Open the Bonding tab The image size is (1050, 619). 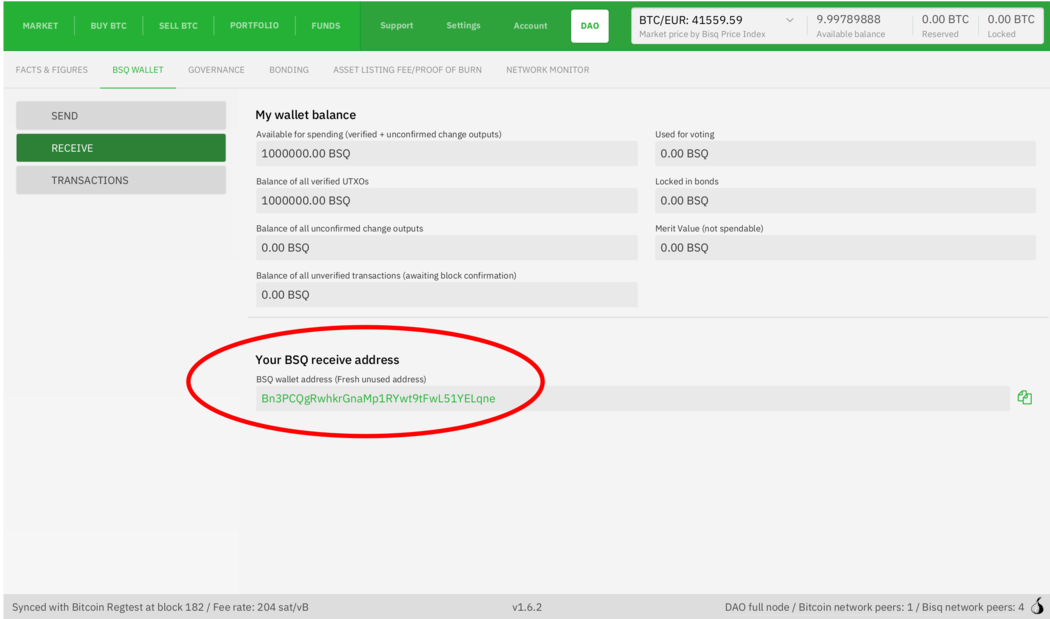(x=289, y=70)
